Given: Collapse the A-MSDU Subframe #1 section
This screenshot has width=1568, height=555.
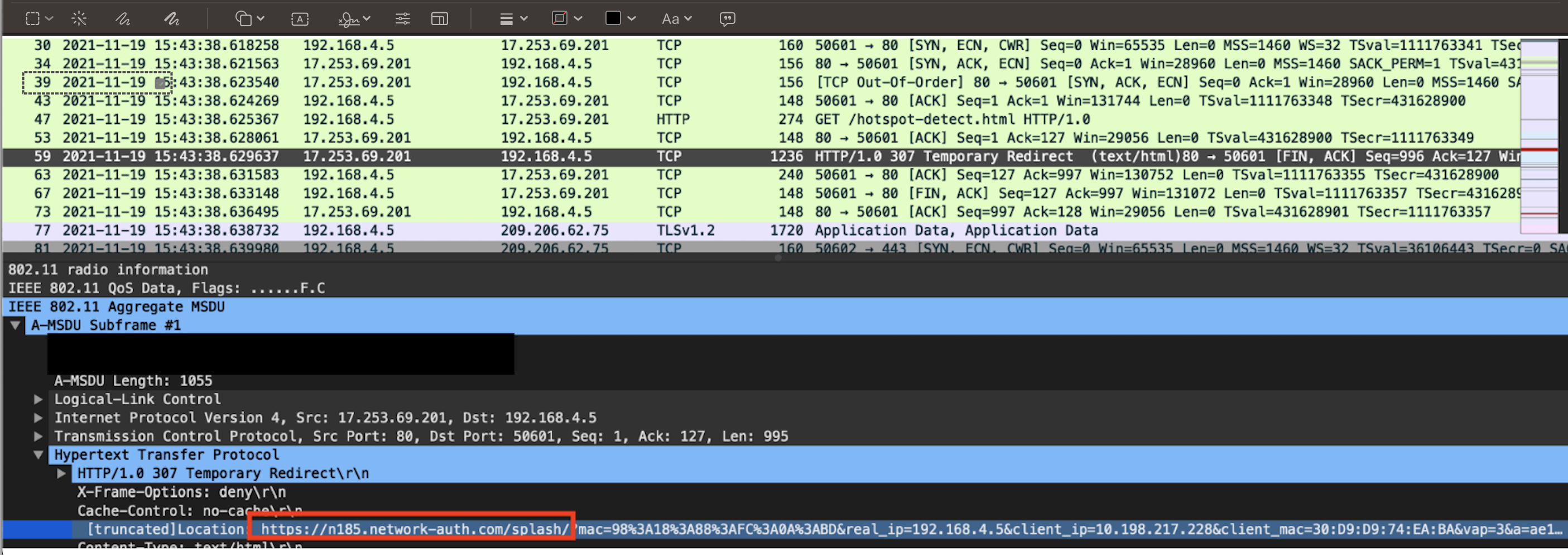Looking at the screenshot, I should tap(15, 325).
